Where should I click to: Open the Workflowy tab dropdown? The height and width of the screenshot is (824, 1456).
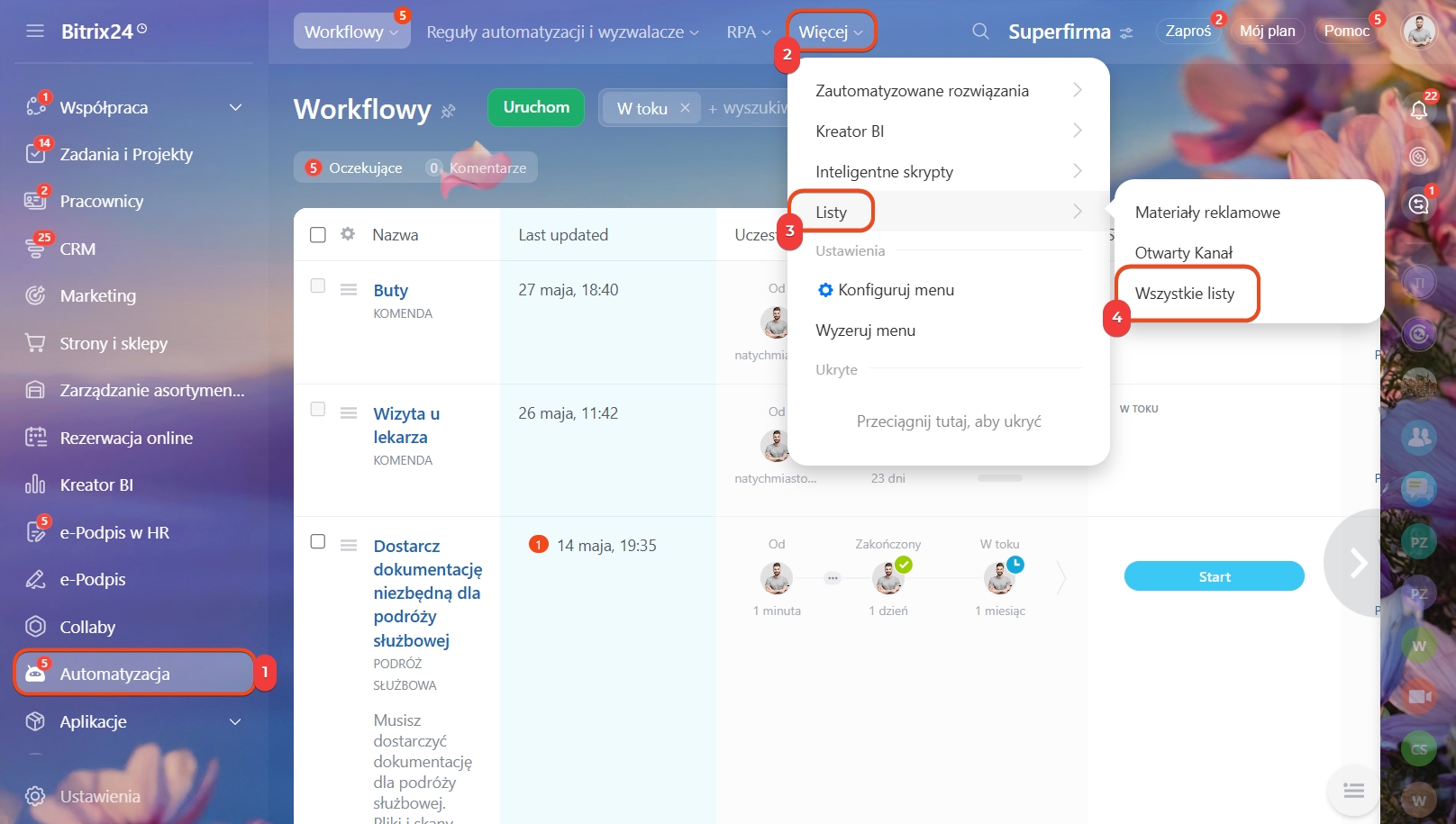[x=351, y=32]
